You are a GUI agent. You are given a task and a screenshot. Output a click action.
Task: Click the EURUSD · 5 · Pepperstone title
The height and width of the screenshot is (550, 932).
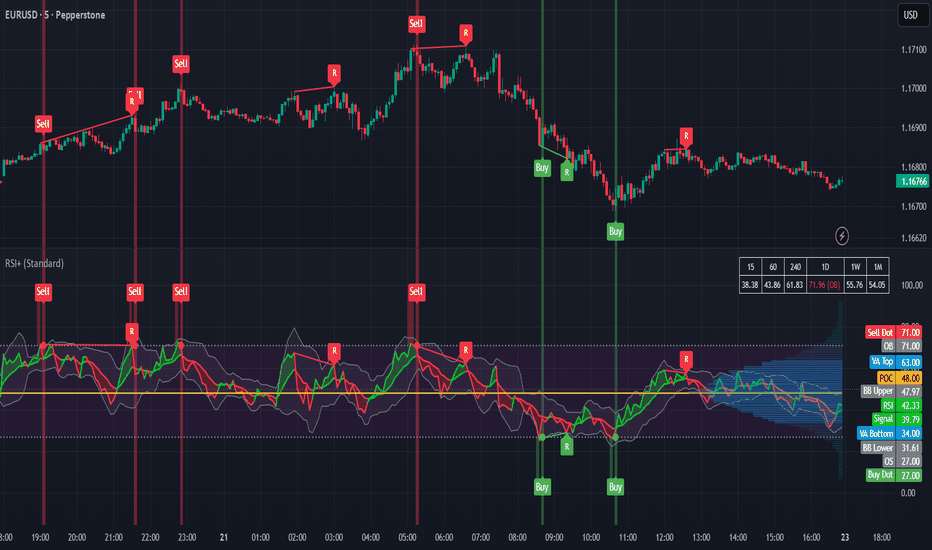[x=55, y=15]
